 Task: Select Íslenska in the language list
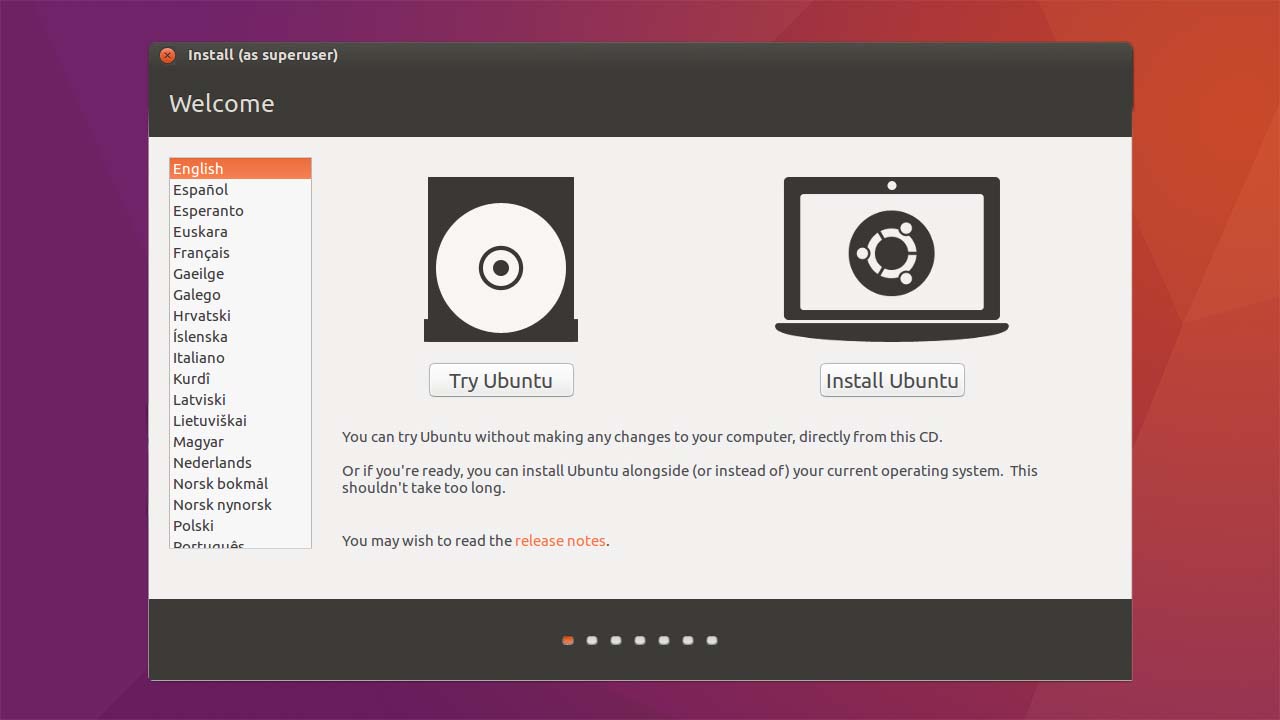tap(241, 336)
